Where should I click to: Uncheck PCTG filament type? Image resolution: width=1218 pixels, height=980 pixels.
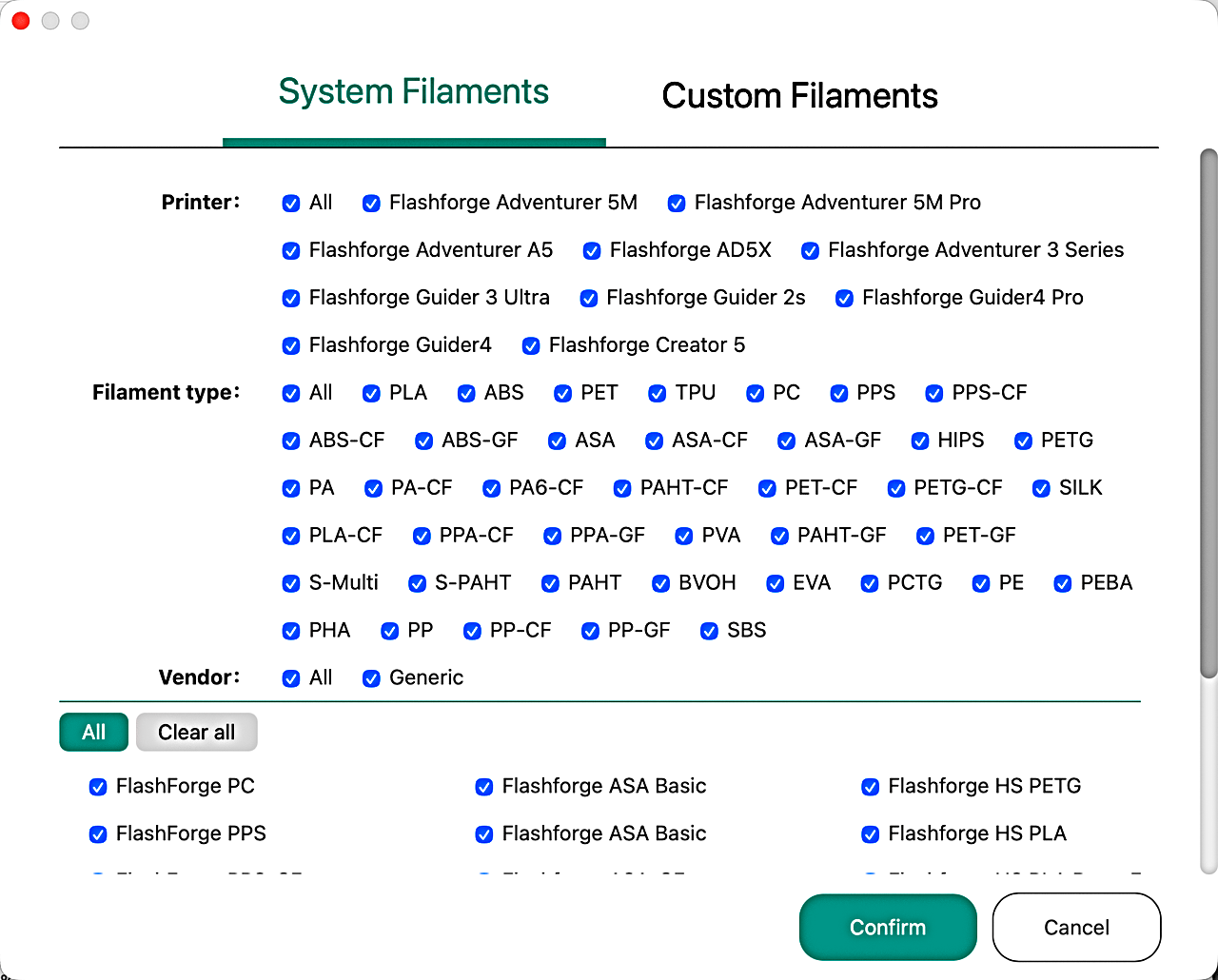[x=870, y=583]
